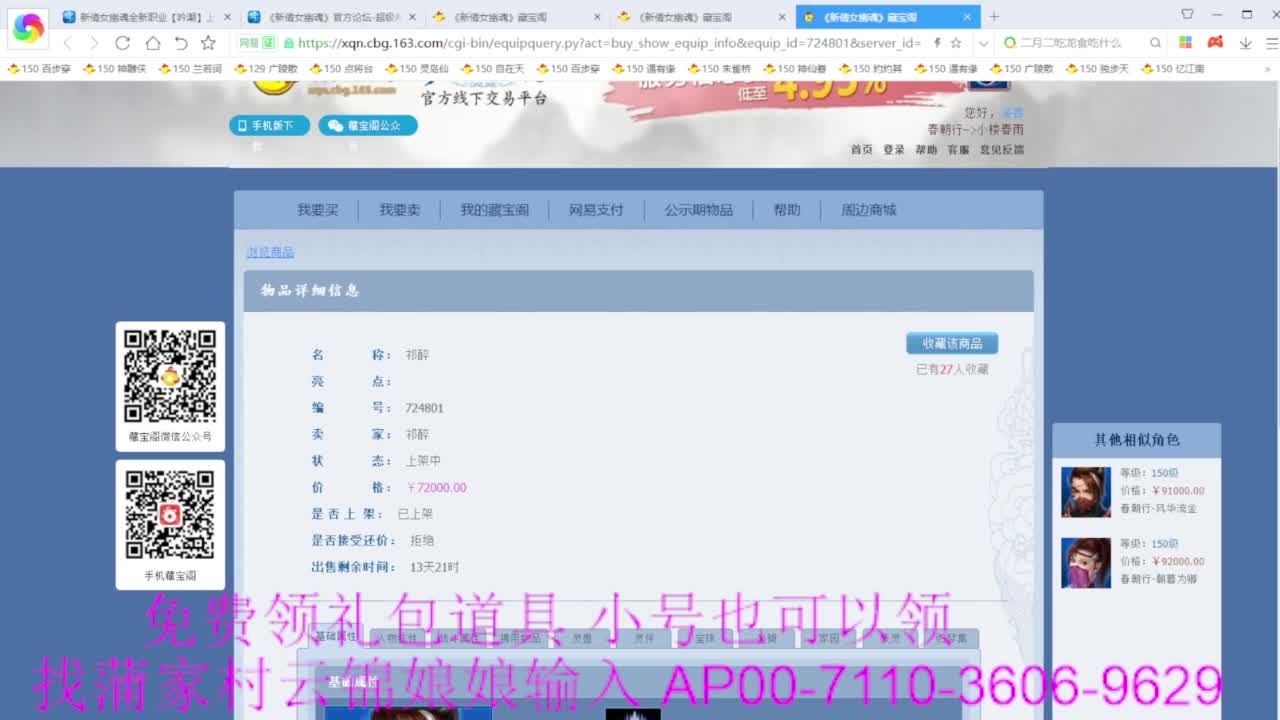Viewport: 1280px width, 720px height.
Task: Click the star icon in address bar
Action: coord(956,43)
